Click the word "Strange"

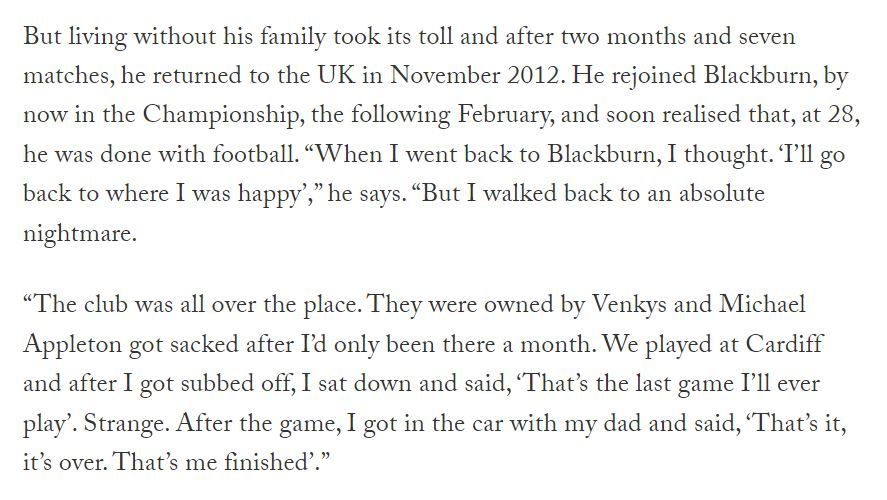pyautogui.click(x=125, y=424)
